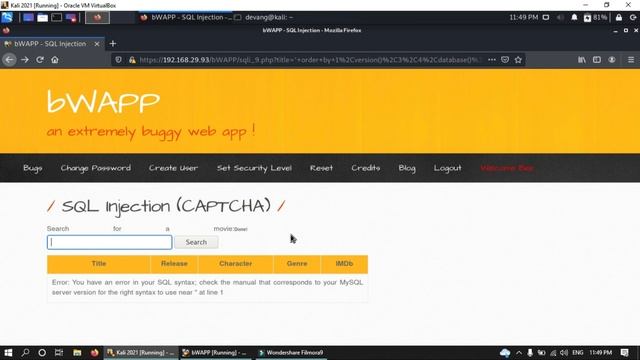Open the microphone tray icon
The image size is (640, 360).
pos(530,353)
